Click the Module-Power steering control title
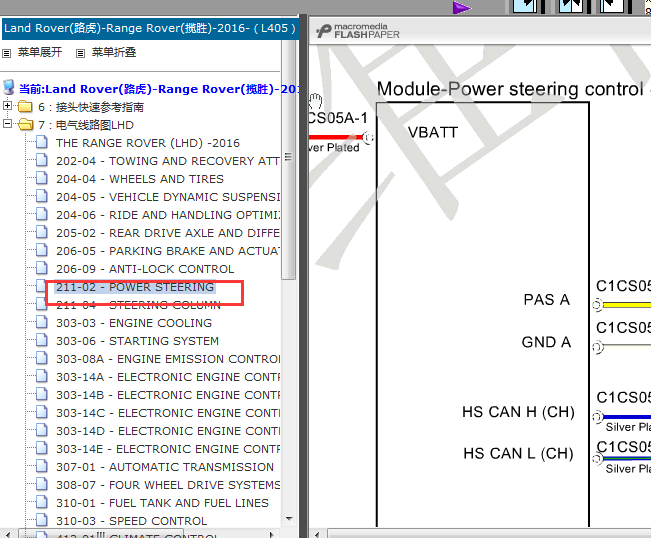 [x=510, y=89]
